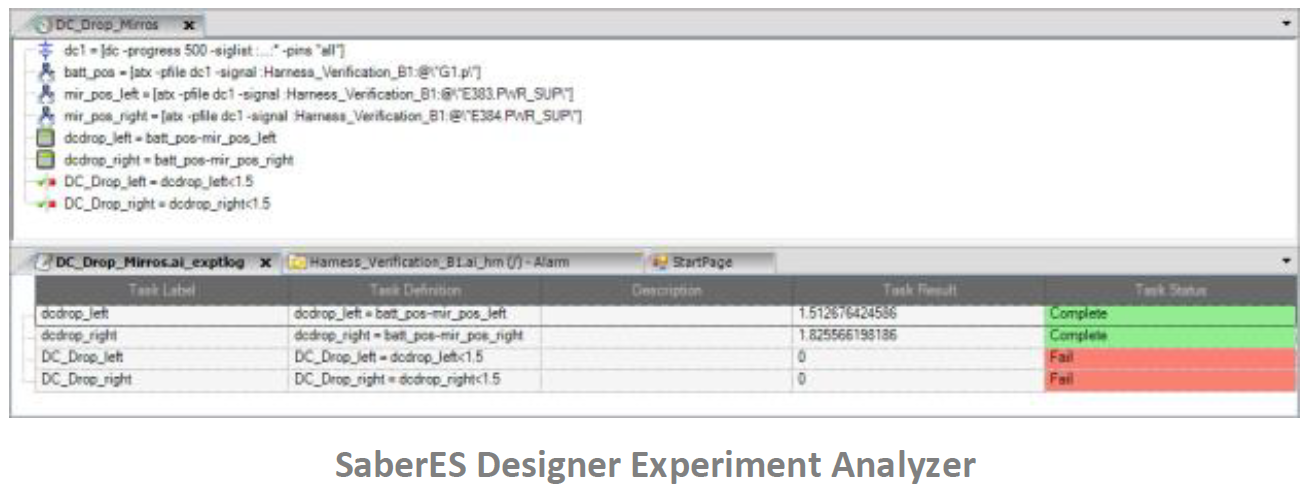The height and width of the screenshot is (489, 1303).
Task: Click result value 1.825566198186
Action: click(848, 336)
